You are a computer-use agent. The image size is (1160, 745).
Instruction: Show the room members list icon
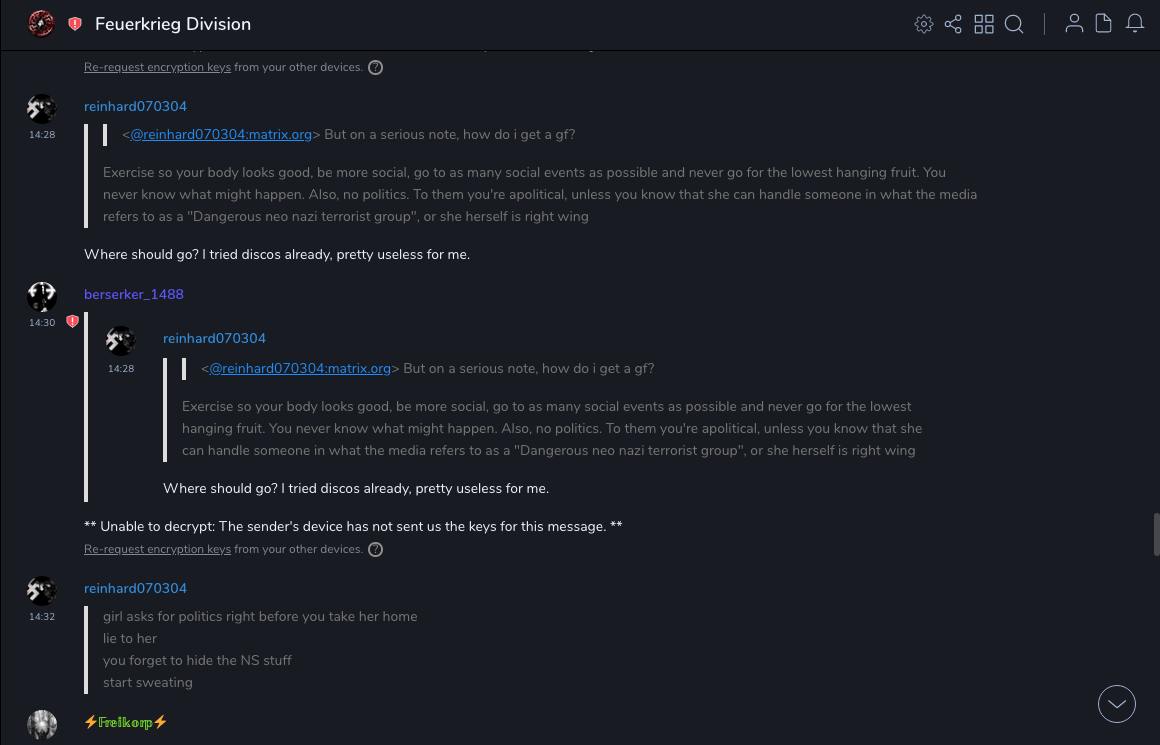tap(1074, 24)
